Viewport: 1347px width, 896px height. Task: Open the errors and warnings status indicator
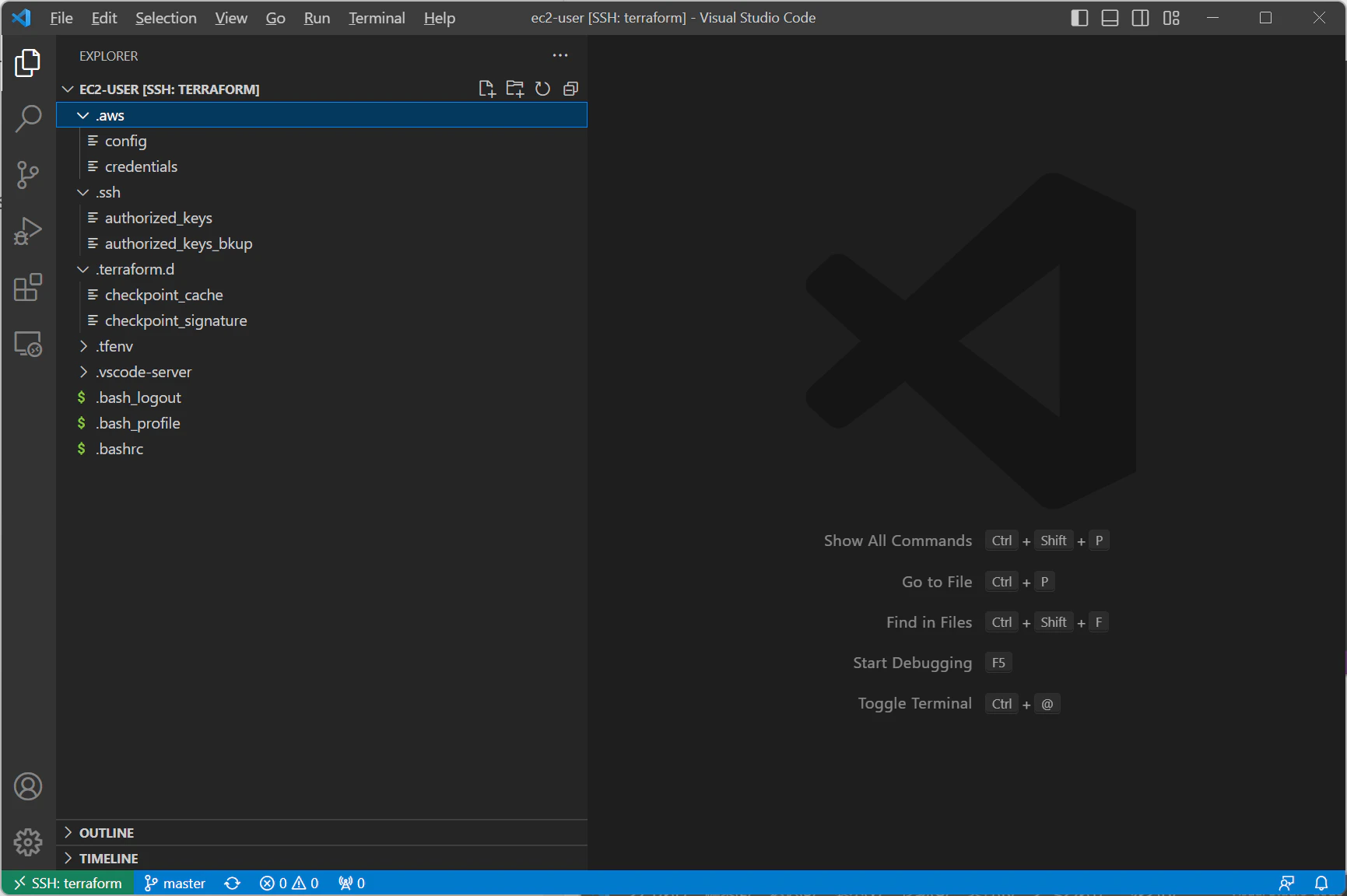289,883
